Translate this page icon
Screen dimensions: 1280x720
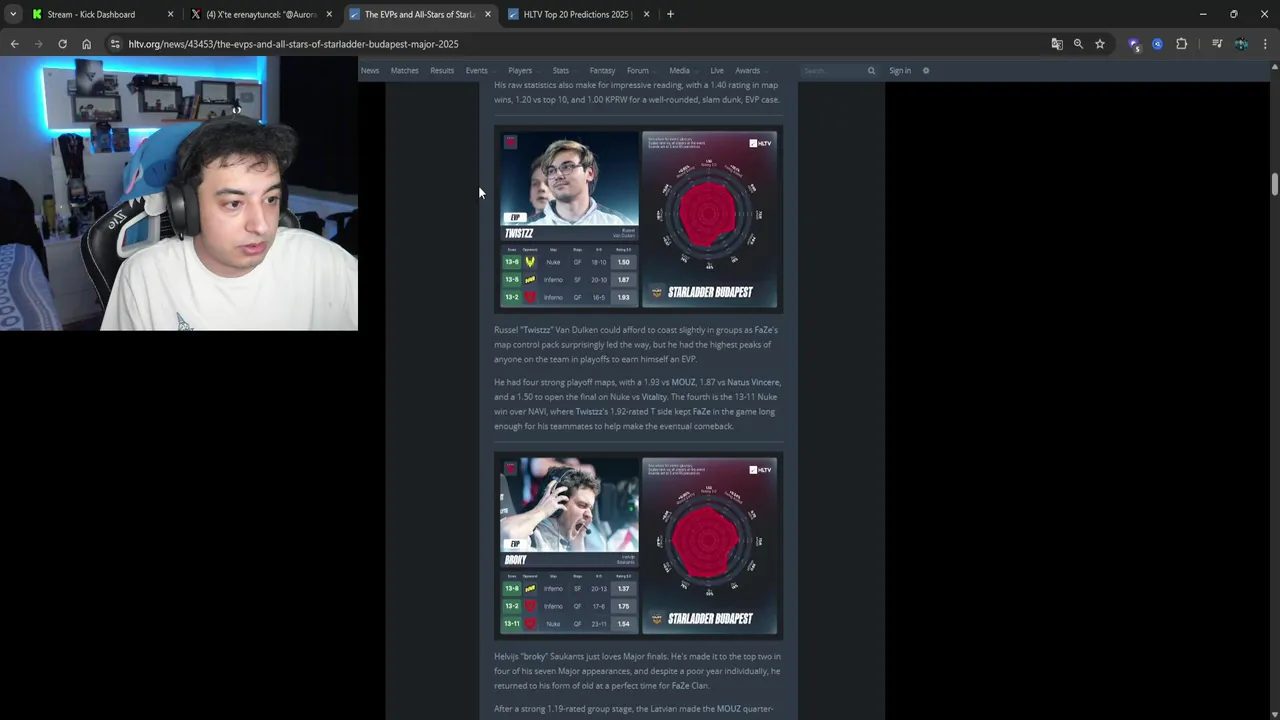pyautogui.click(x=1057, y=44)
